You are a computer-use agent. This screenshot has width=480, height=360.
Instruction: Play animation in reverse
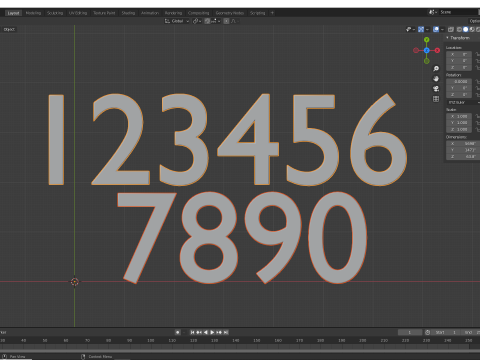tap(206, 332)
